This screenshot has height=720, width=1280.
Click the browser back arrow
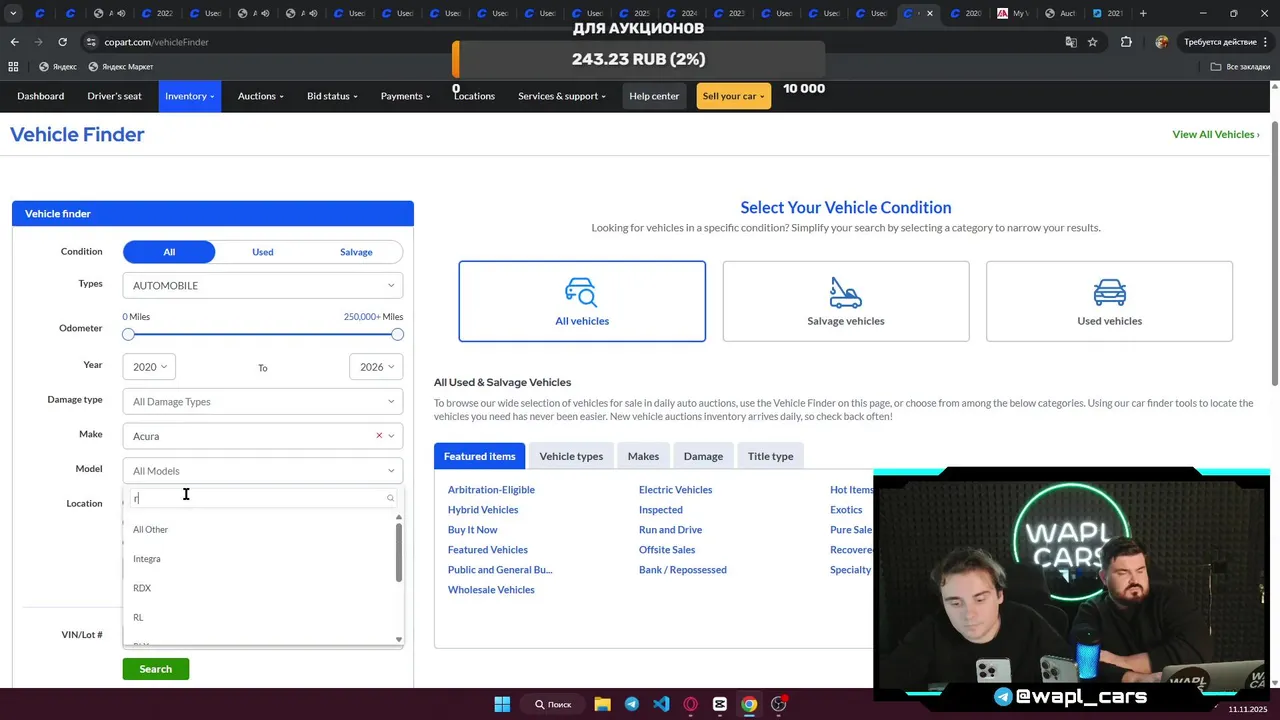tap(14, 42)
